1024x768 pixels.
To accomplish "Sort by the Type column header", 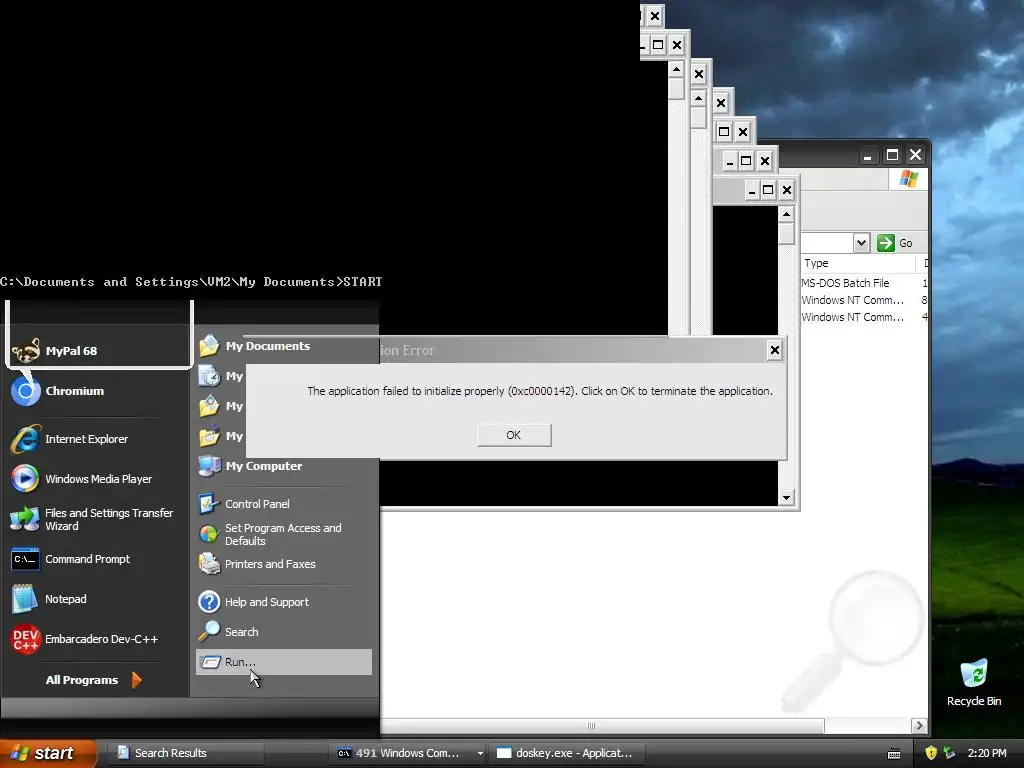I will (x=858, y=263).
